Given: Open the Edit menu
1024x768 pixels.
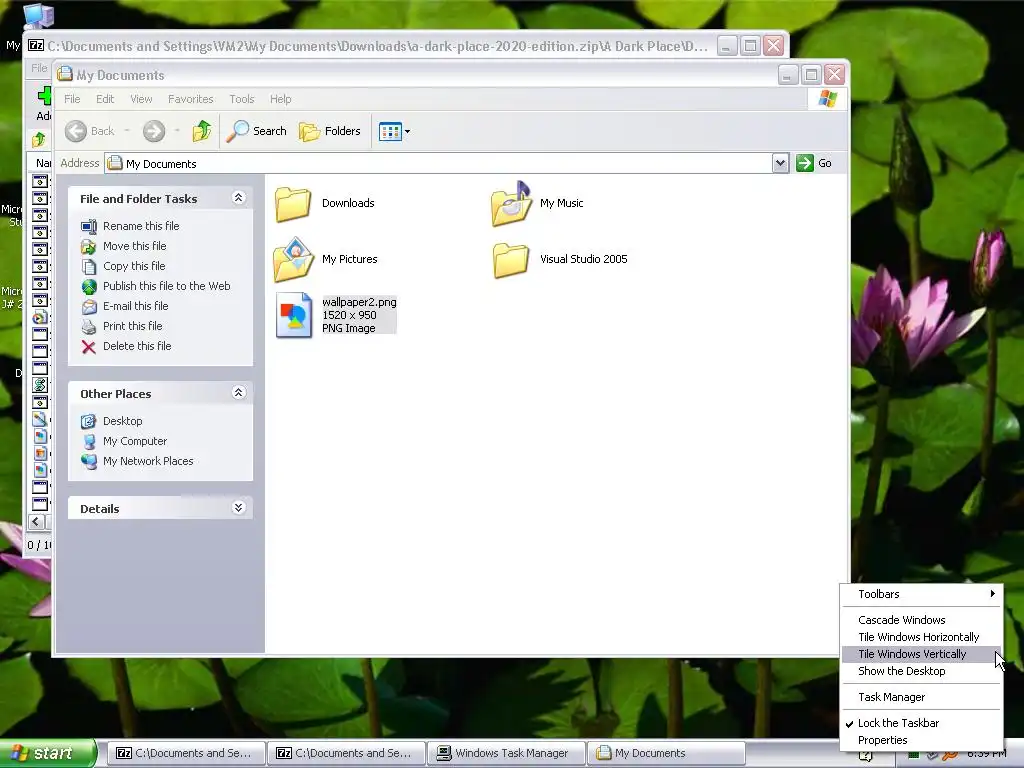Looking at the screenshot, I should tap(105, 99).
